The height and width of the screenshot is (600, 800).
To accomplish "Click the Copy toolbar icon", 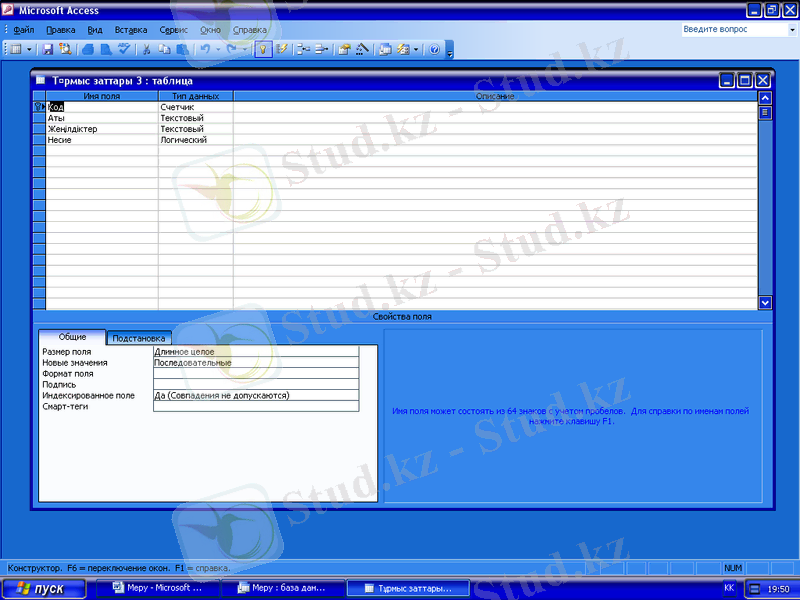I will tap(164, 49).
